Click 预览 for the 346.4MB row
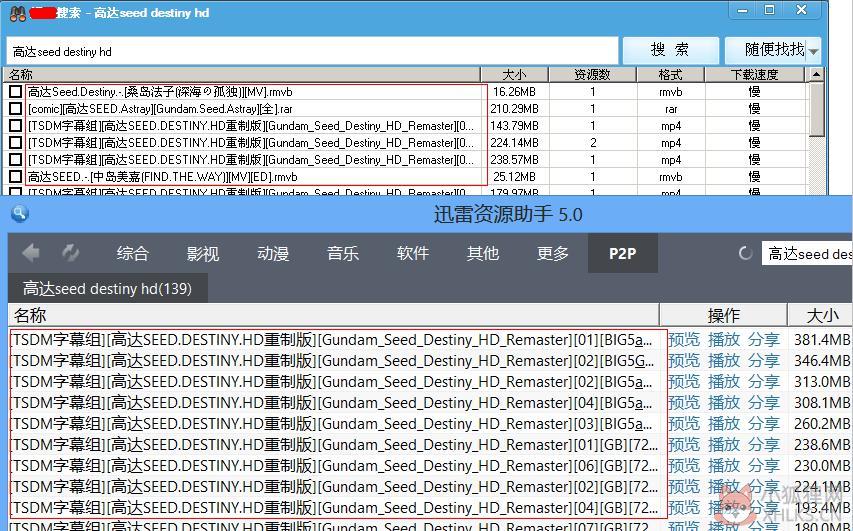The image size is (853, 531). pyautogui.click(x=684, y=361)
